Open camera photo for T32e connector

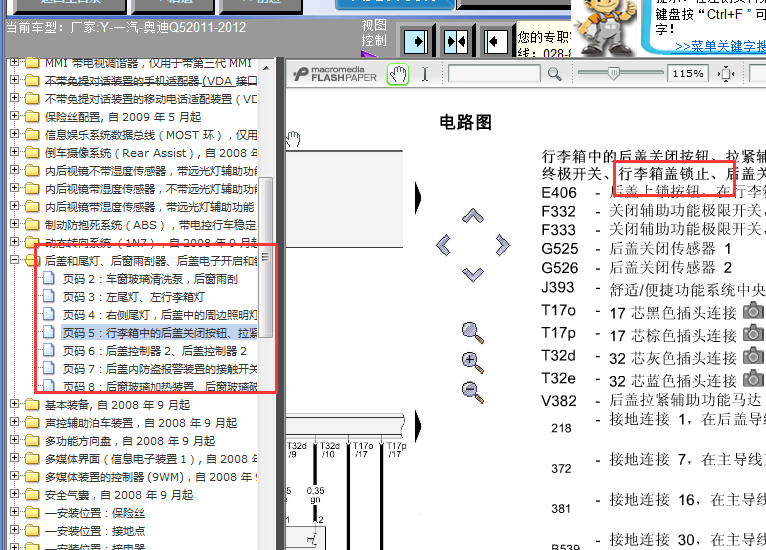753,378
